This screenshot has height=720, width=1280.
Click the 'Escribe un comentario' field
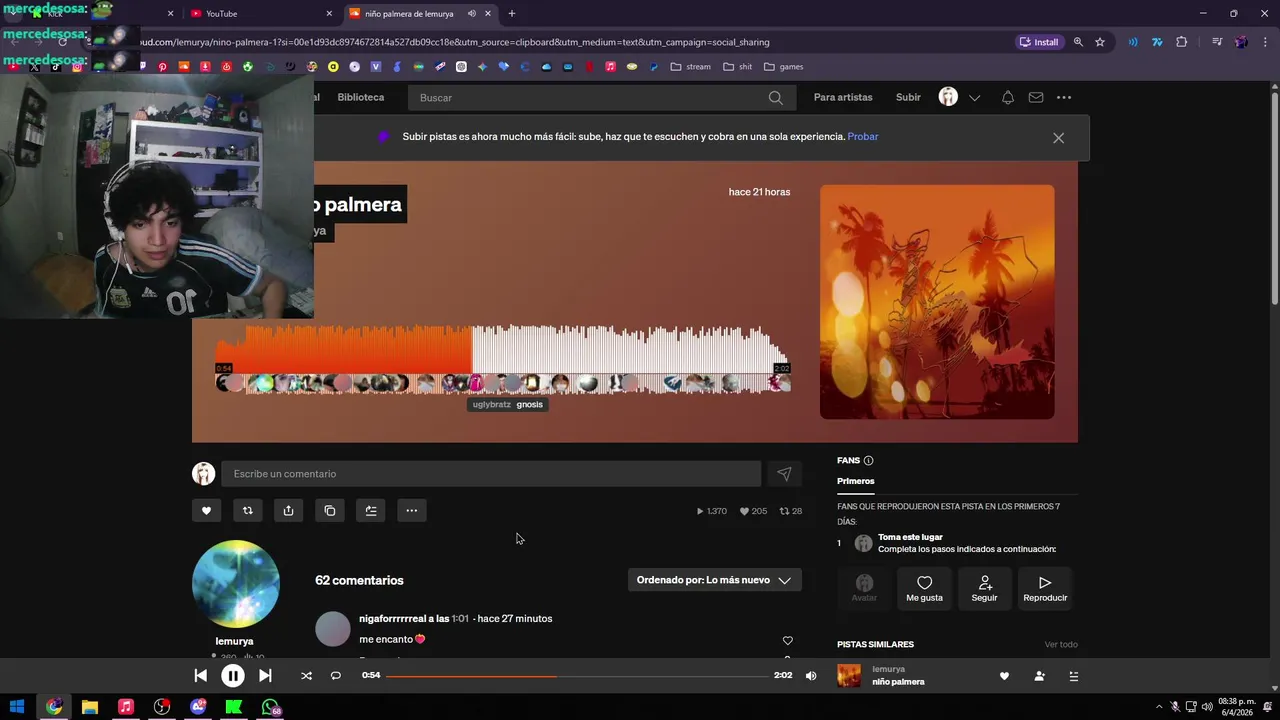click(x=491, y=474)
